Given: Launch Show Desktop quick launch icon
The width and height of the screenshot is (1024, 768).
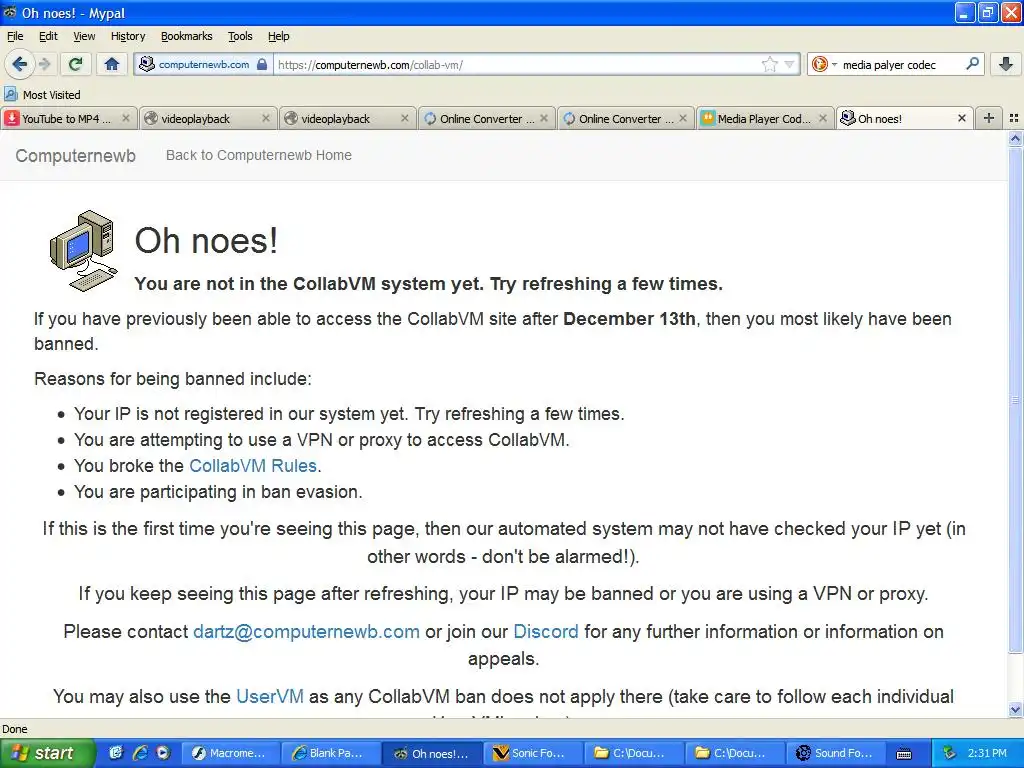Looking at the screenshot, I should click(x=116, y=753).
